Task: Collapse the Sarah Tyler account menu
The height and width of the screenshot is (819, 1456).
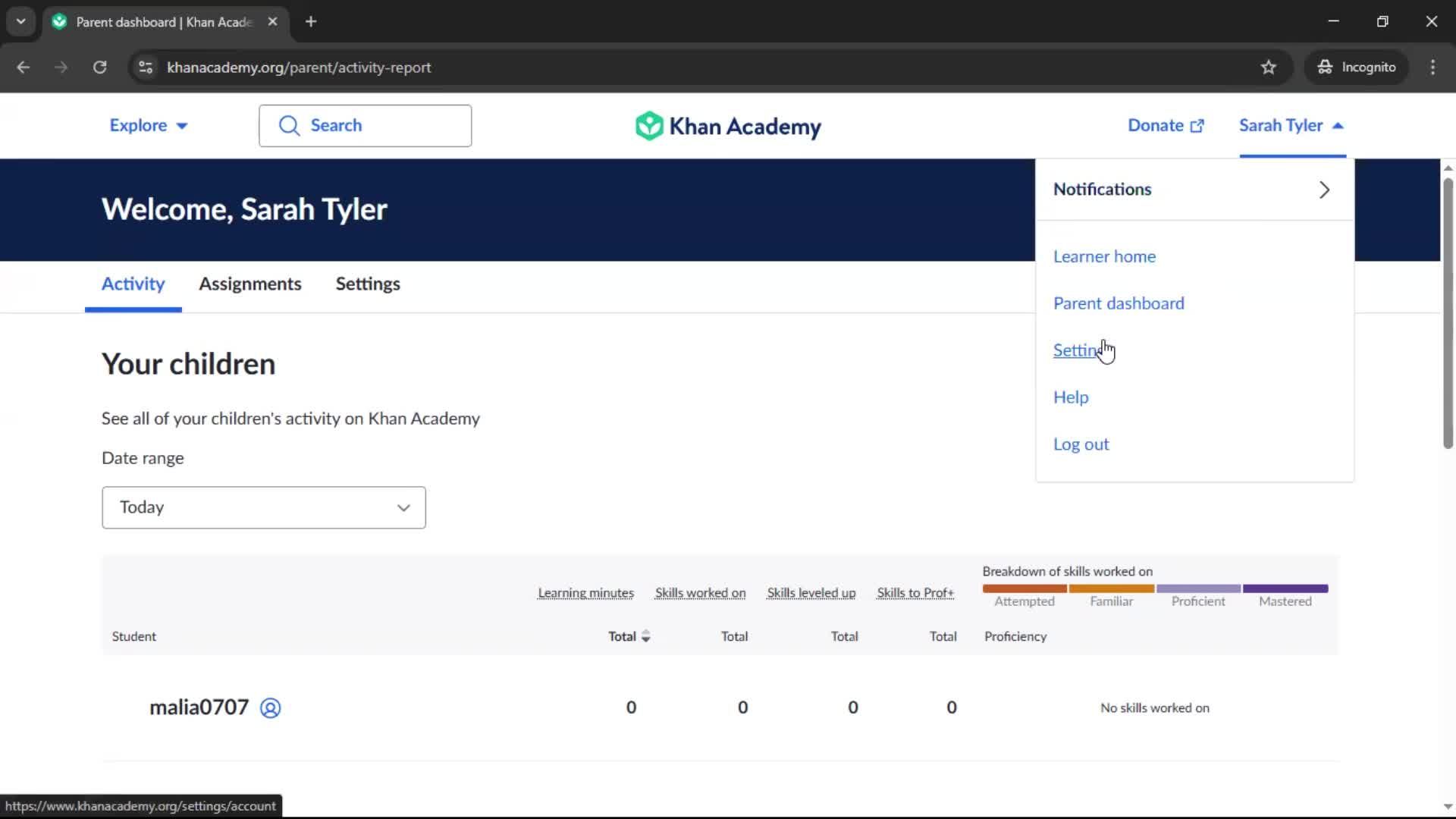Action: coord(1291,126)
